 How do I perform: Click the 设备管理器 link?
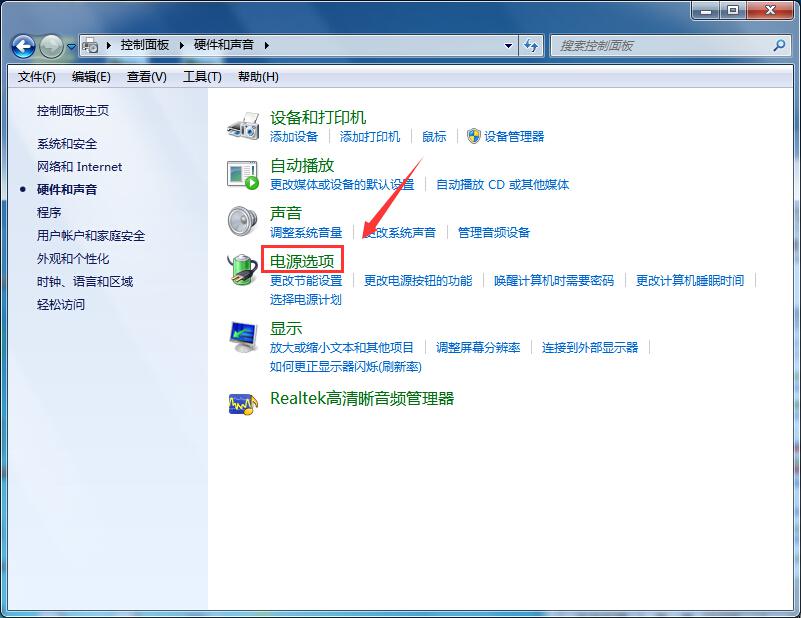click(x=514, y=137)
